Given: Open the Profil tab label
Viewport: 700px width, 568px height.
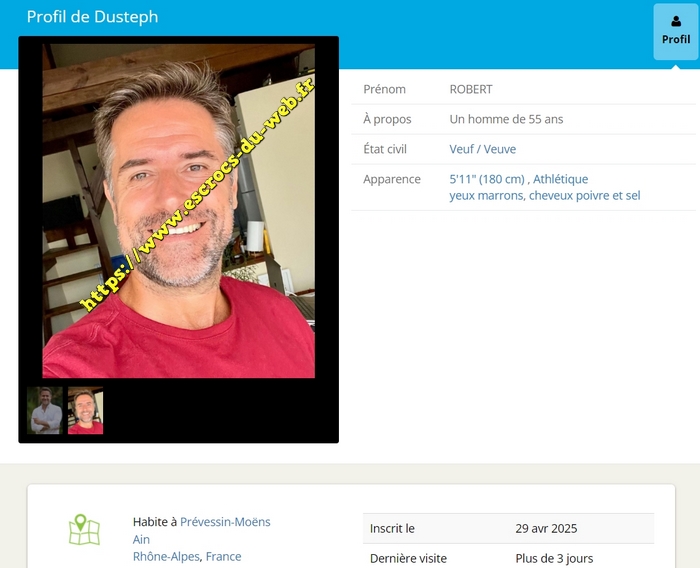Looking at the screenshot, I should [676, 40].
